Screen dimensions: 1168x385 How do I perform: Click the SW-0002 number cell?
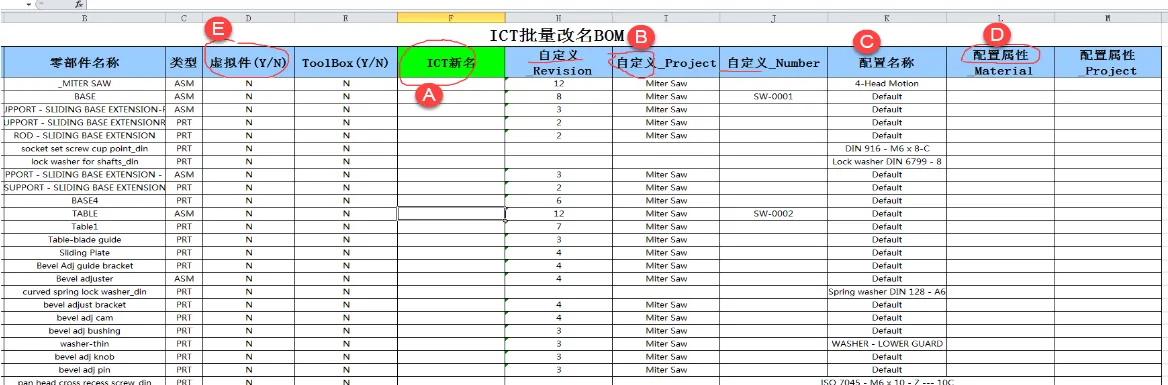(774, 214)
